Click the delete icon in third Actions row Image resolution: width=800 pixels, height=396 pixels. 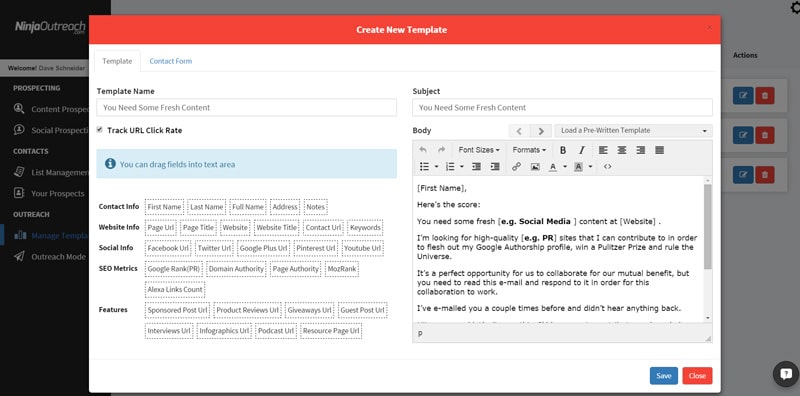point(764,175)
